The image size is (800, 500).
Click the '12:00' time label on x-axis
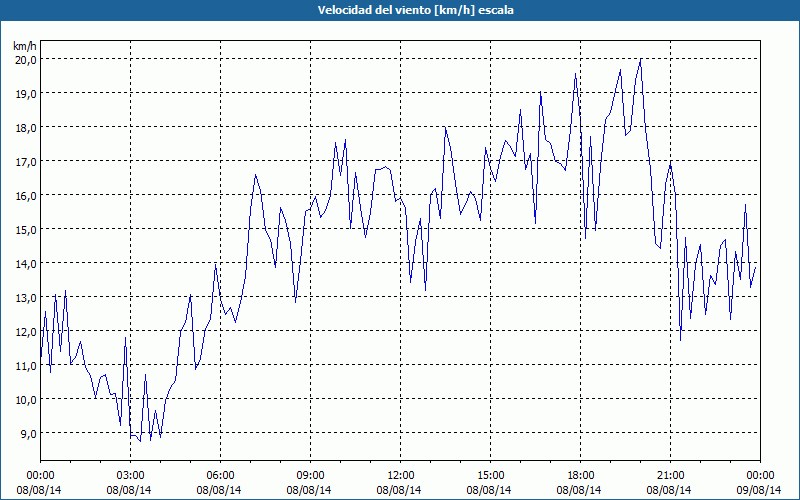tap(401, 476)
